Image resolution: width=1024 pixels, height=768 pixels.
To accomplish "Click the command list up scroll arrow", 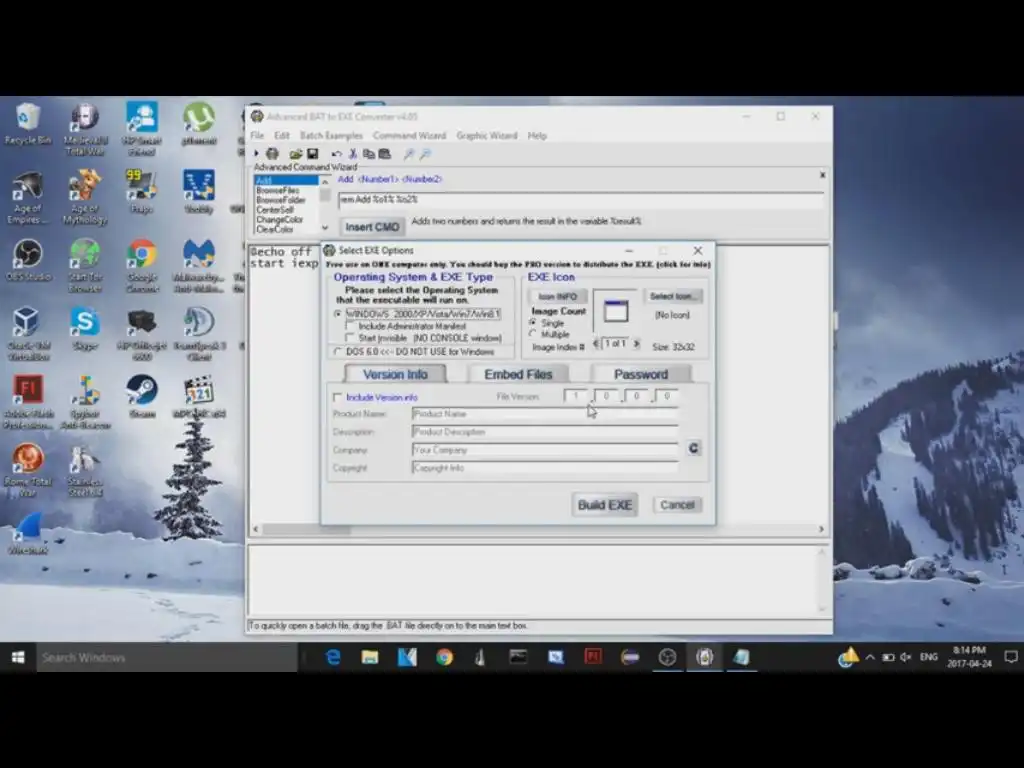I will tap(325, 182).
